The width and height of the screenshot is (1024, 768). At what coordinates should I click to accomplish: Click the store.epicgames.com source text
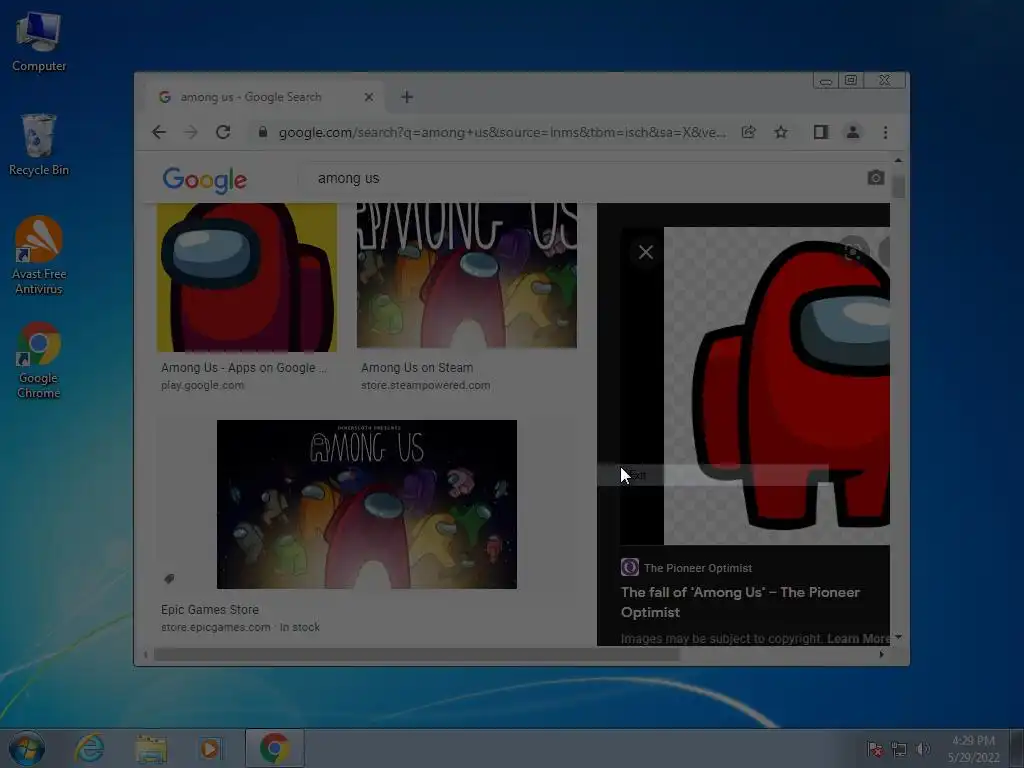click(x=216, y=627)
